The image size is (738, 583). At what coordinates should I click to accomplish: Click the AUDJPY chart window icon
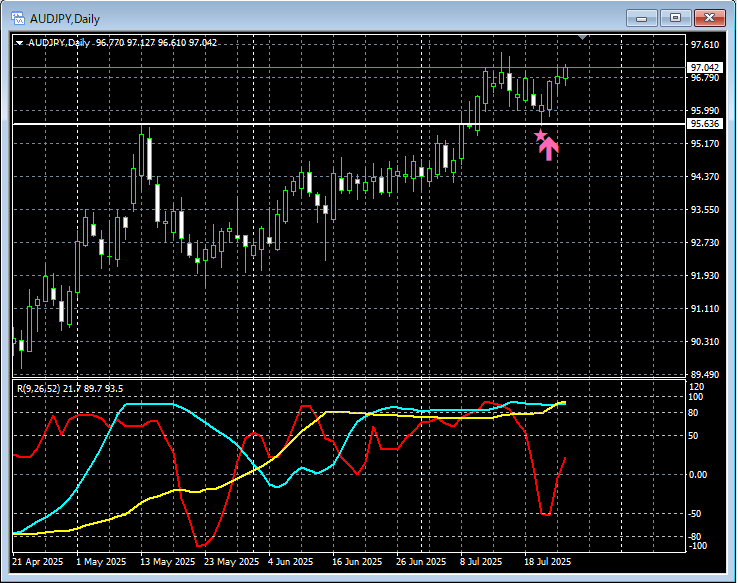pyautogui.click(x=17, y=18)
